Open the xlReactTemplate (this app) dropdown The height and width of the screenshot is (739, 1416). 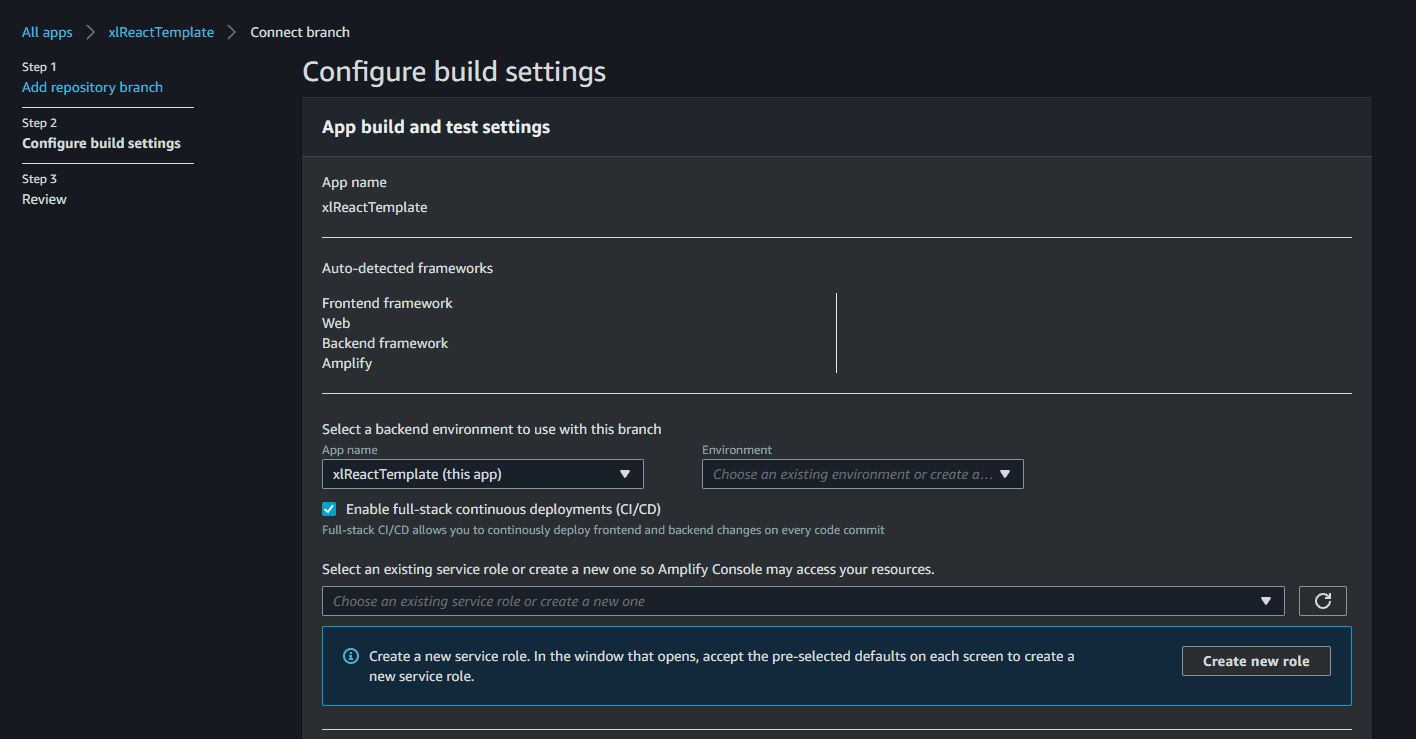tap(482, 473)
